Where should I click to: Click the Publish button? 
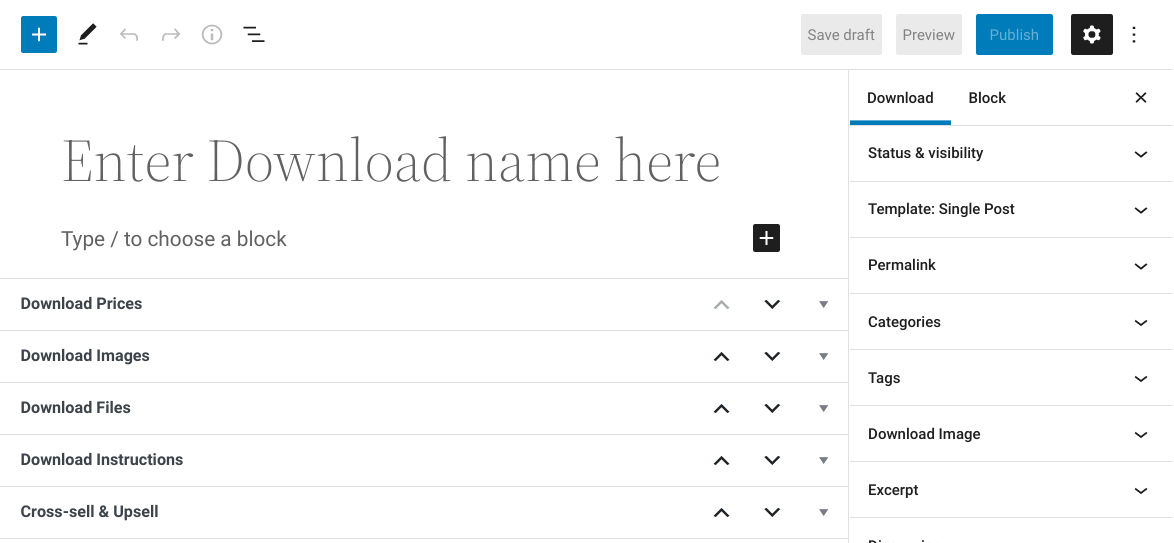[x=1014, y=35]
